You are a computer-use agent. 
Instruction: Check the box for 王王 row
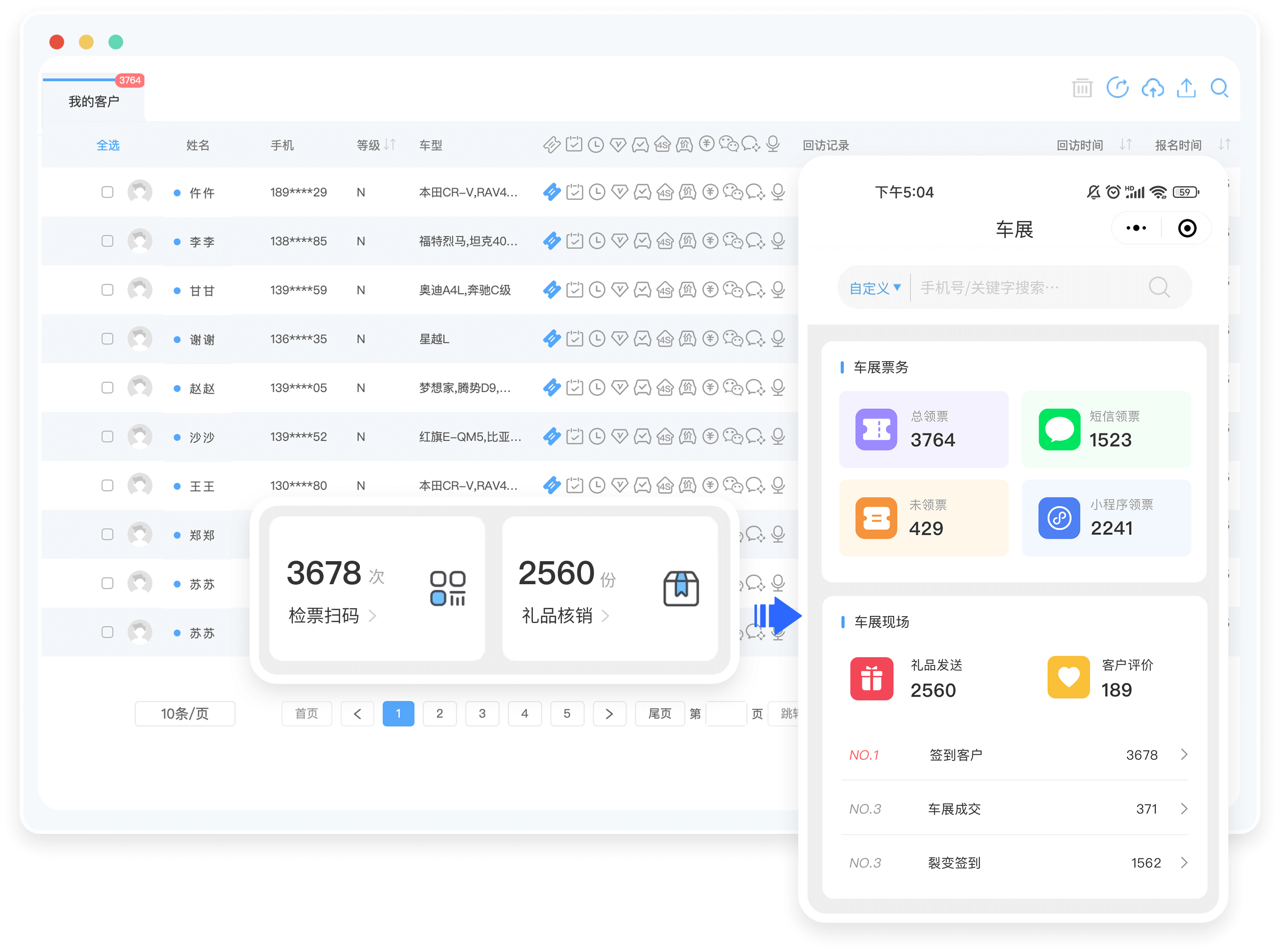click(107, 485)
